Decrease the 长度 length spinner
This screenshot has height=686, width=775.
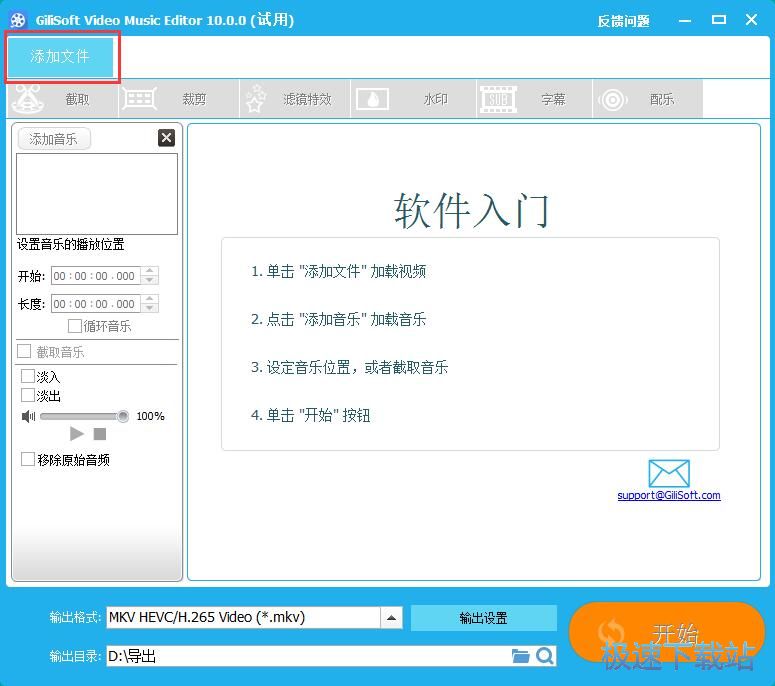[150, 308]
